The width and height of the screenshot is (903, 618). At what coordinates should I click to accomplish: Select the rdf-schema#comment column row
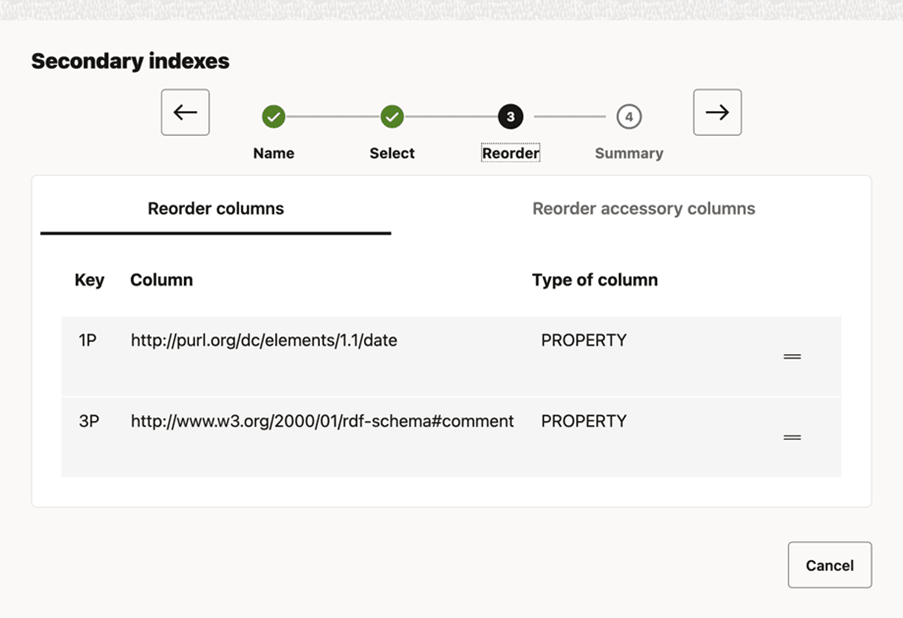click(322, 422)
